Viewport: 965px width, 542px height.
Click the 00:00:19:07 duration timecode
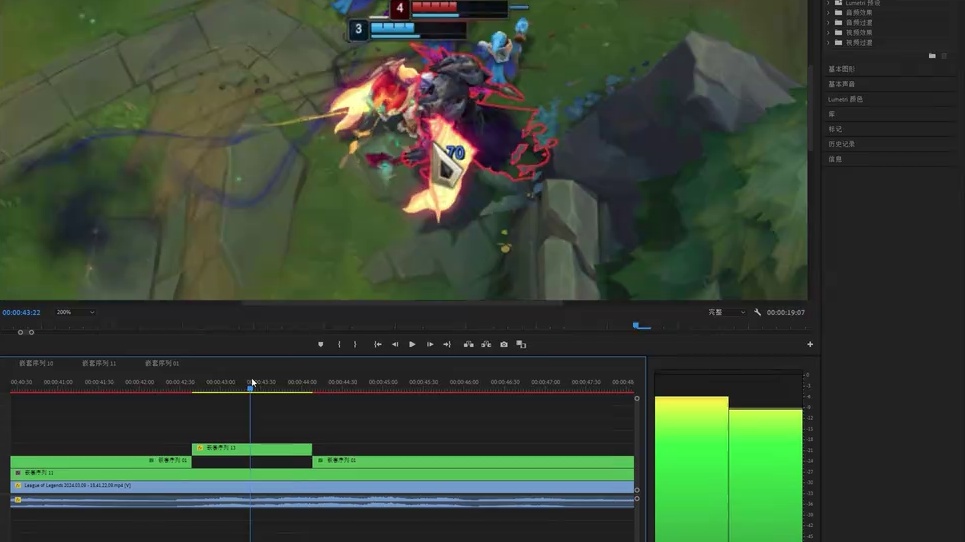(785, 313)
